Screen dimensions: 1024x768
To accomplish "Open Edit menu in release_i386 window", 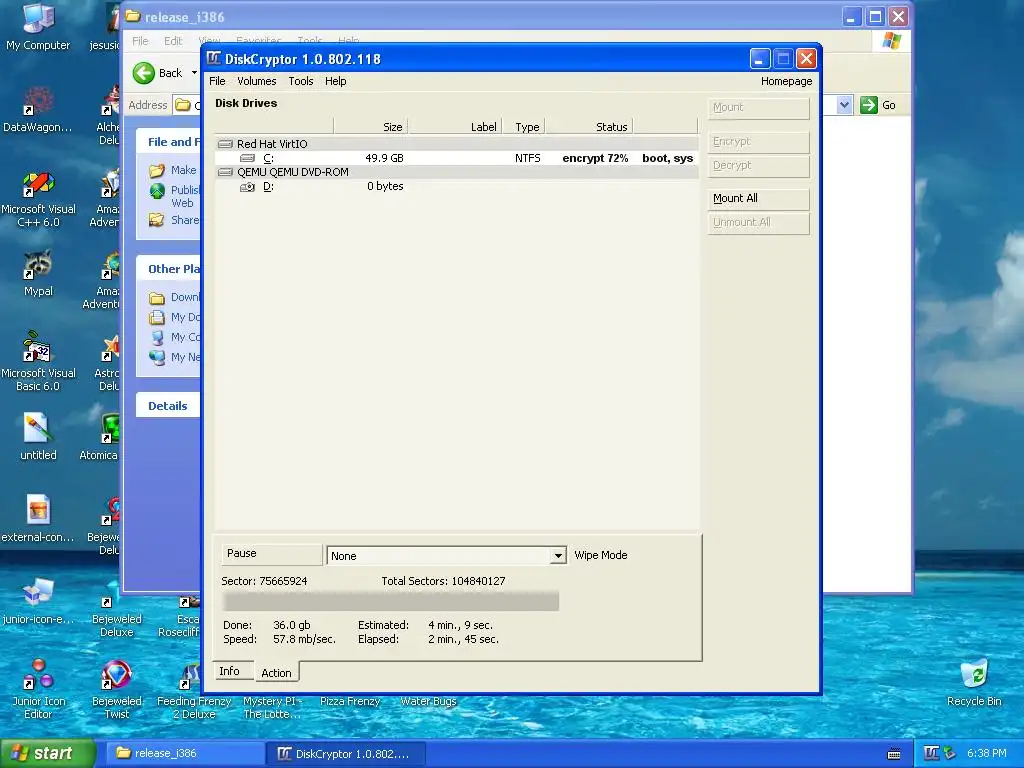I will [173, 40].
